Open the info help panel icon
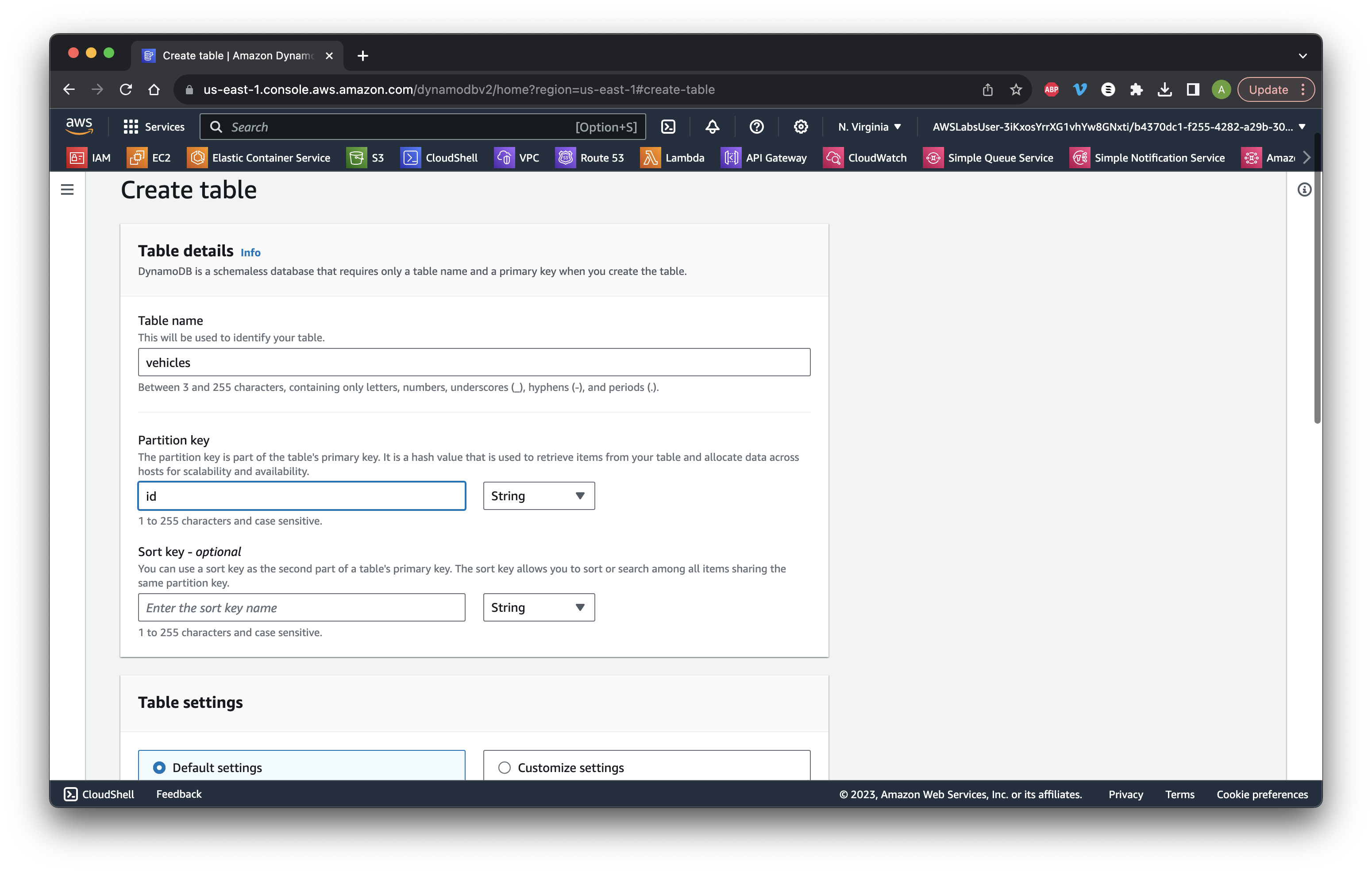 (1304, 190)
